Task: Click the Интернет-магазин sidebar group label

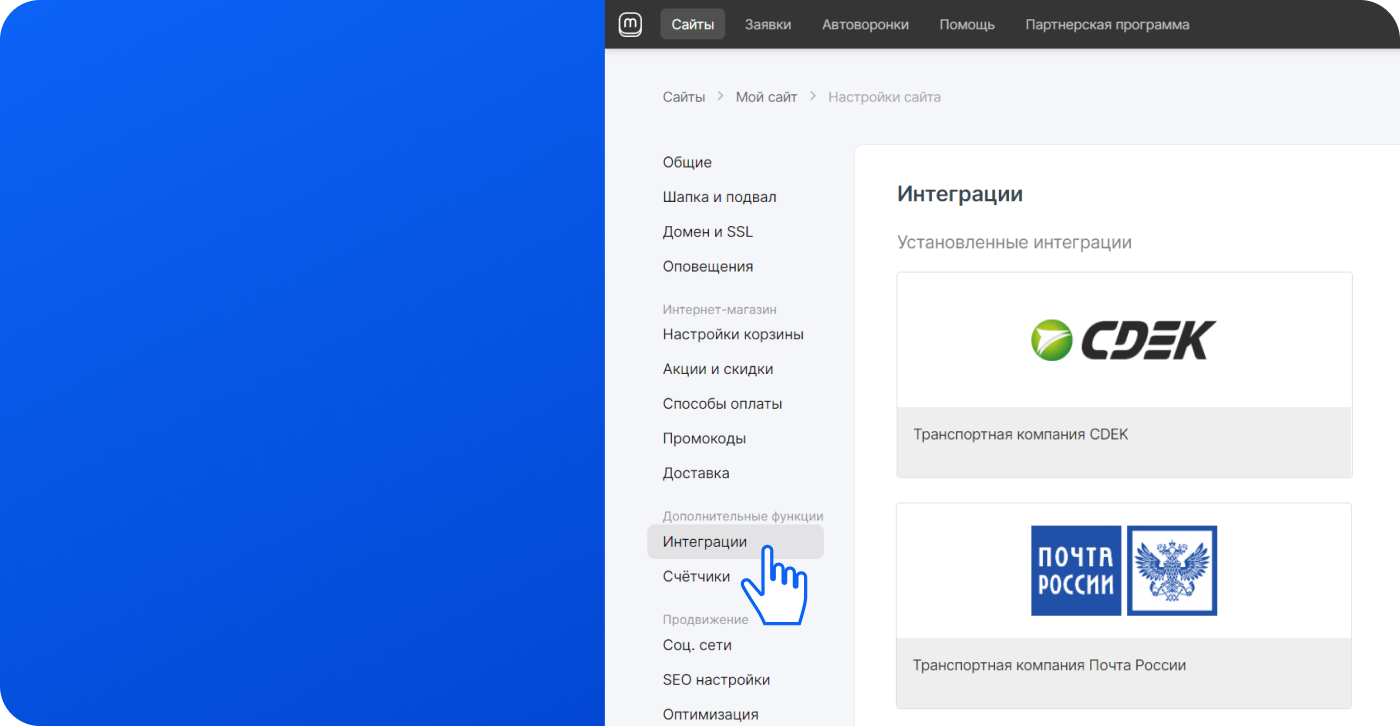Action: [719, 310]
